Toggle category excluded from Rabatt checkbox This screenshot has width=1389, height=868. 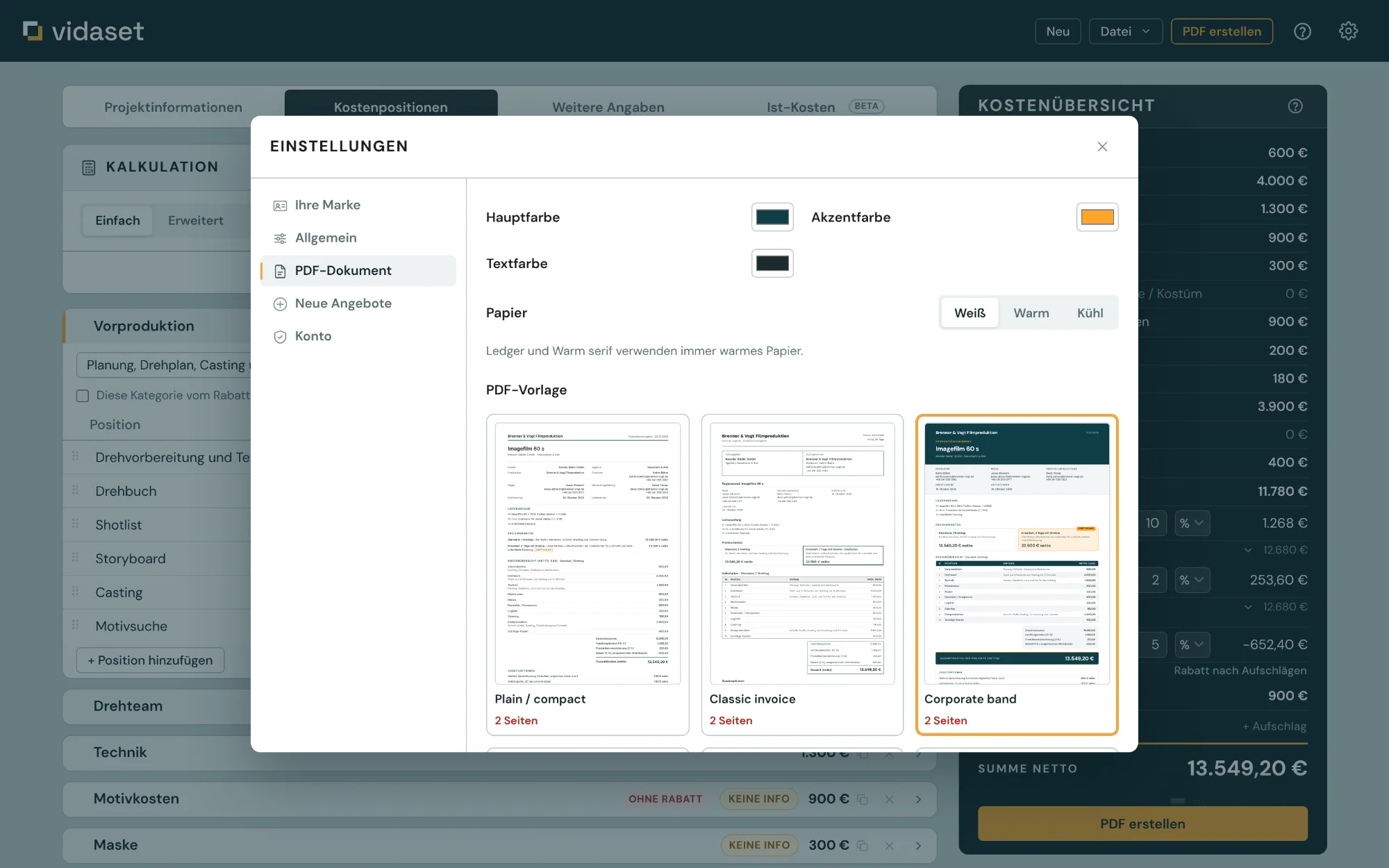(x=83, y=396)
